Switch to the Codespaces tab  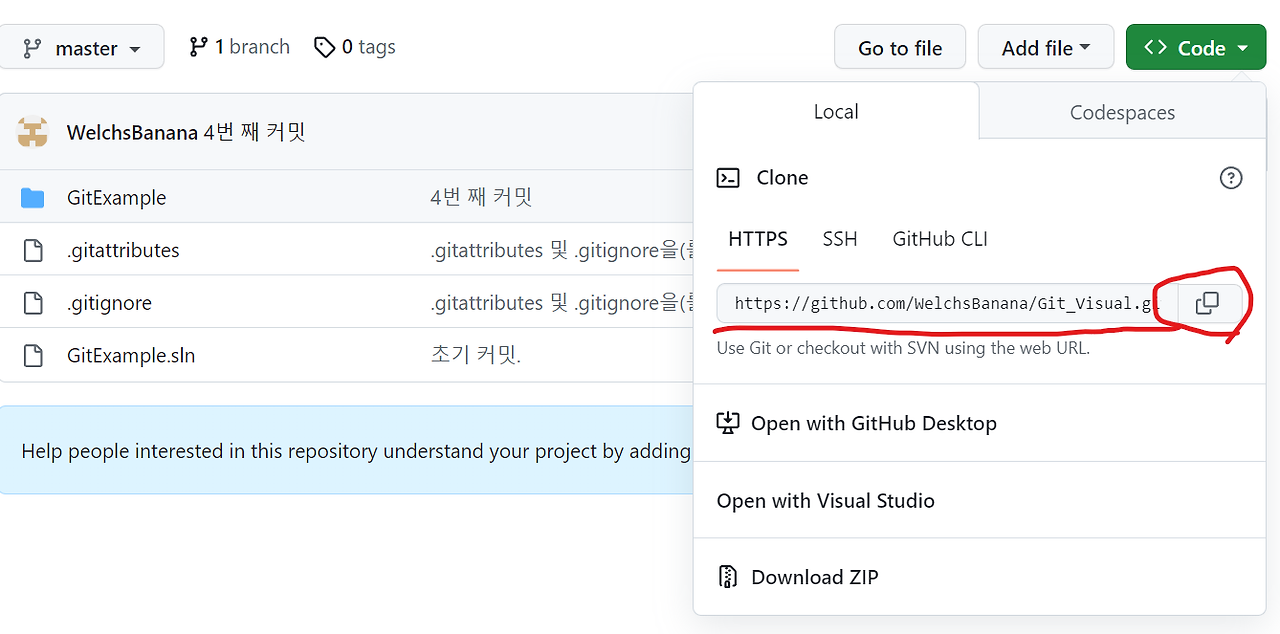point(1122,112)
